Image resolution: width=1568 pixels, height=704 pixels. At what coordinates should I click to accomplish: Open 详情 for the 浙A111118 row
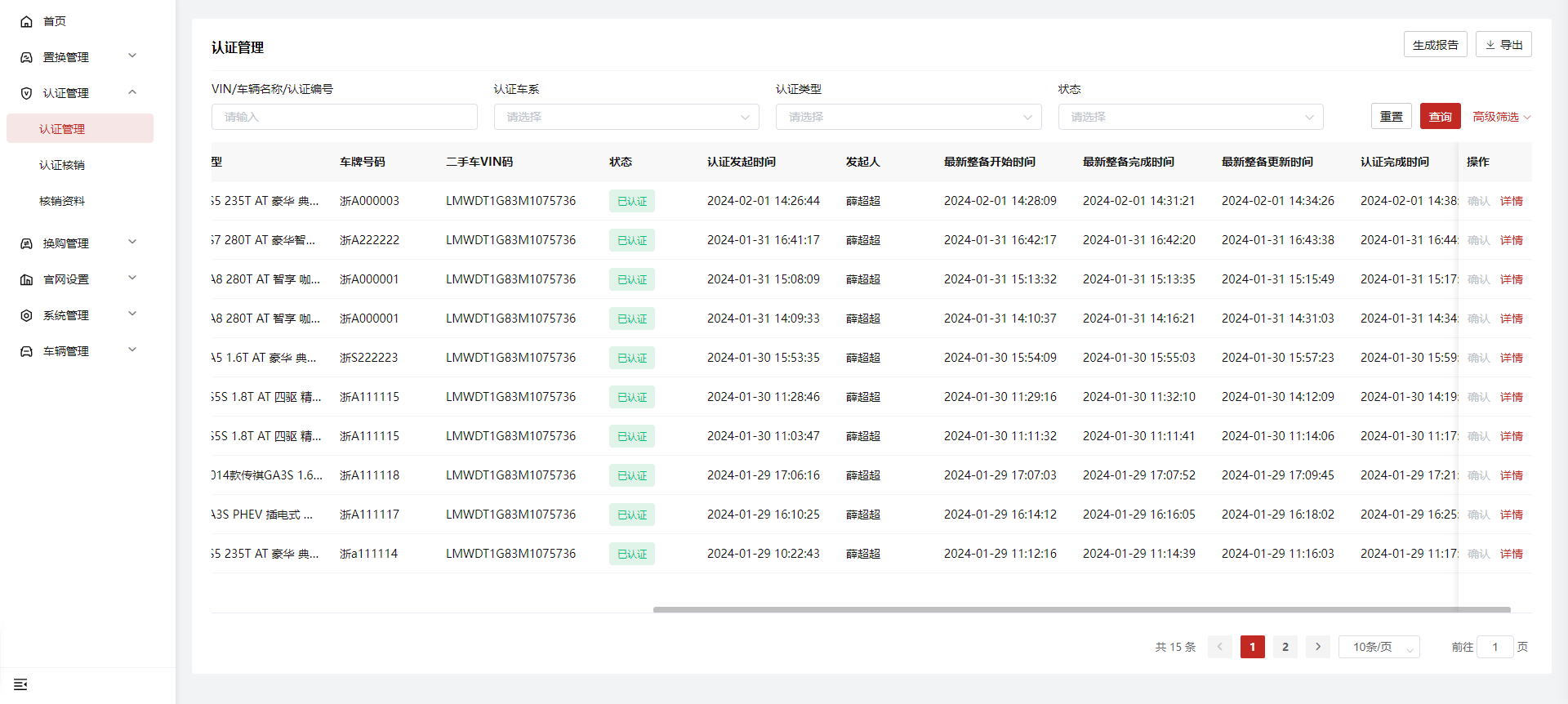1511,475
